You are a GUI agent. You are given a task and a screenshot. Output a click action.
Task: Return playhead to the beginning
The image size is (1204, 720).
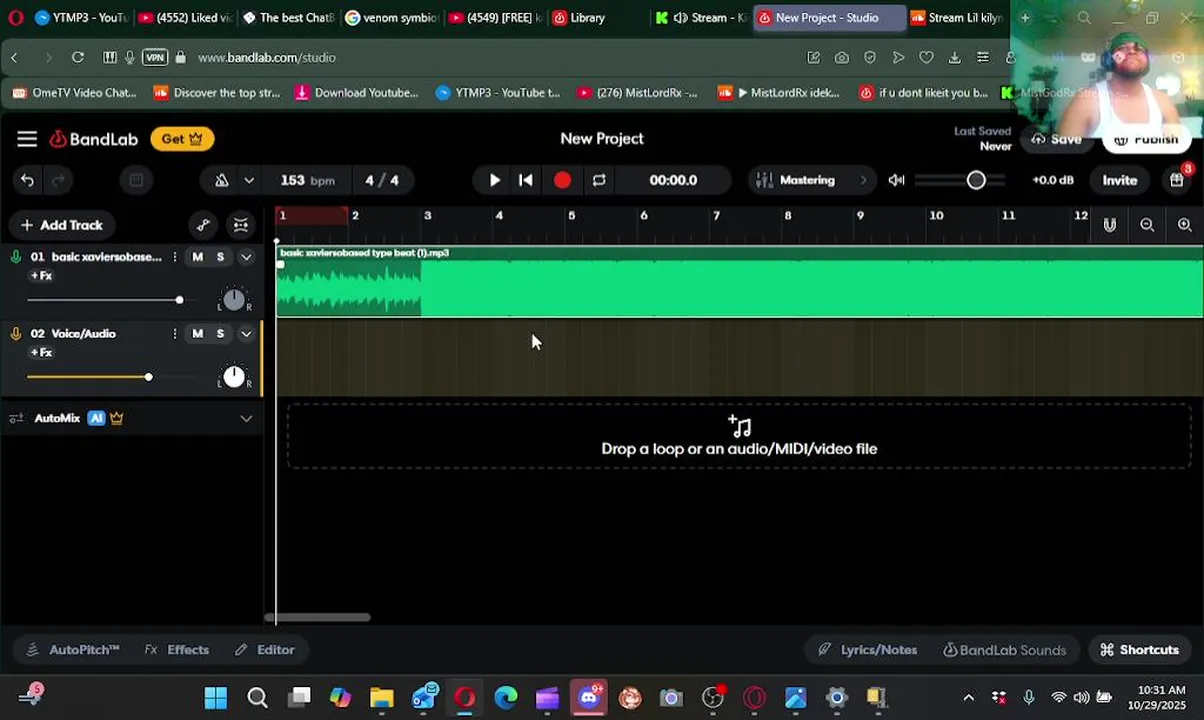(526, 180)
